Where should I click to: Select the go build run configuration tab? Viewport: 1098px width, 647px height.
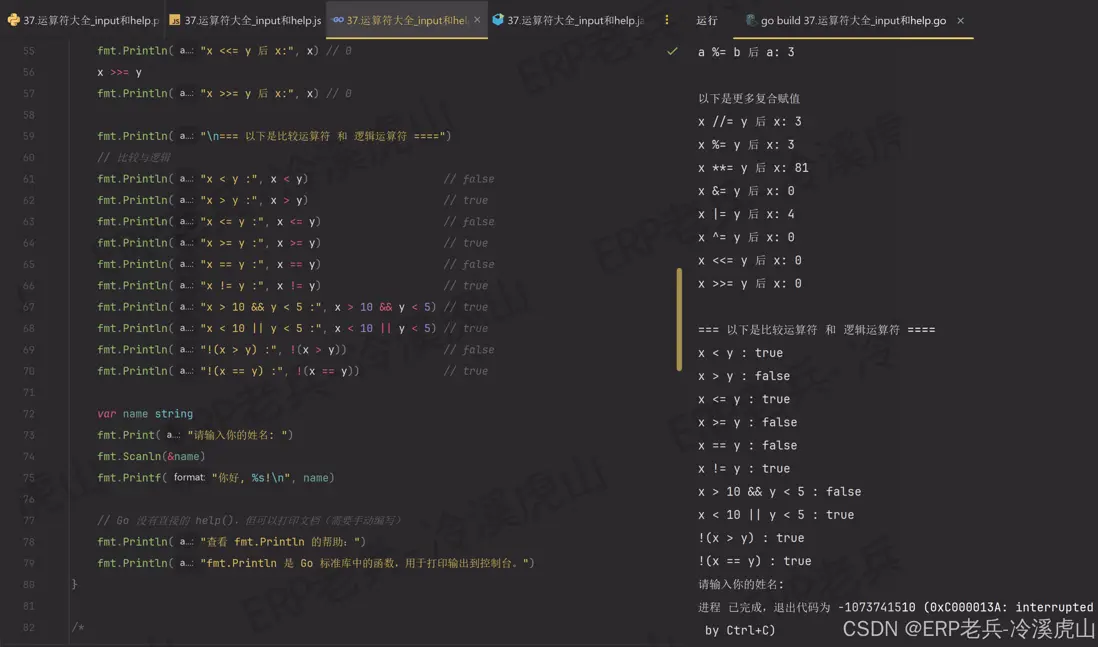pos(853,20)
